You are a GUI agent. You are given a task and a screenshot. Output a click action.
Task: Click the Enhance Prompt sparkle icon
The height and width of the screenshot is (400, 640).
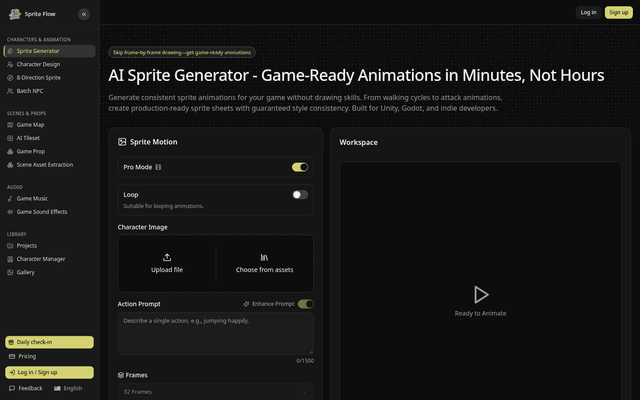click(x=246, y=304)
